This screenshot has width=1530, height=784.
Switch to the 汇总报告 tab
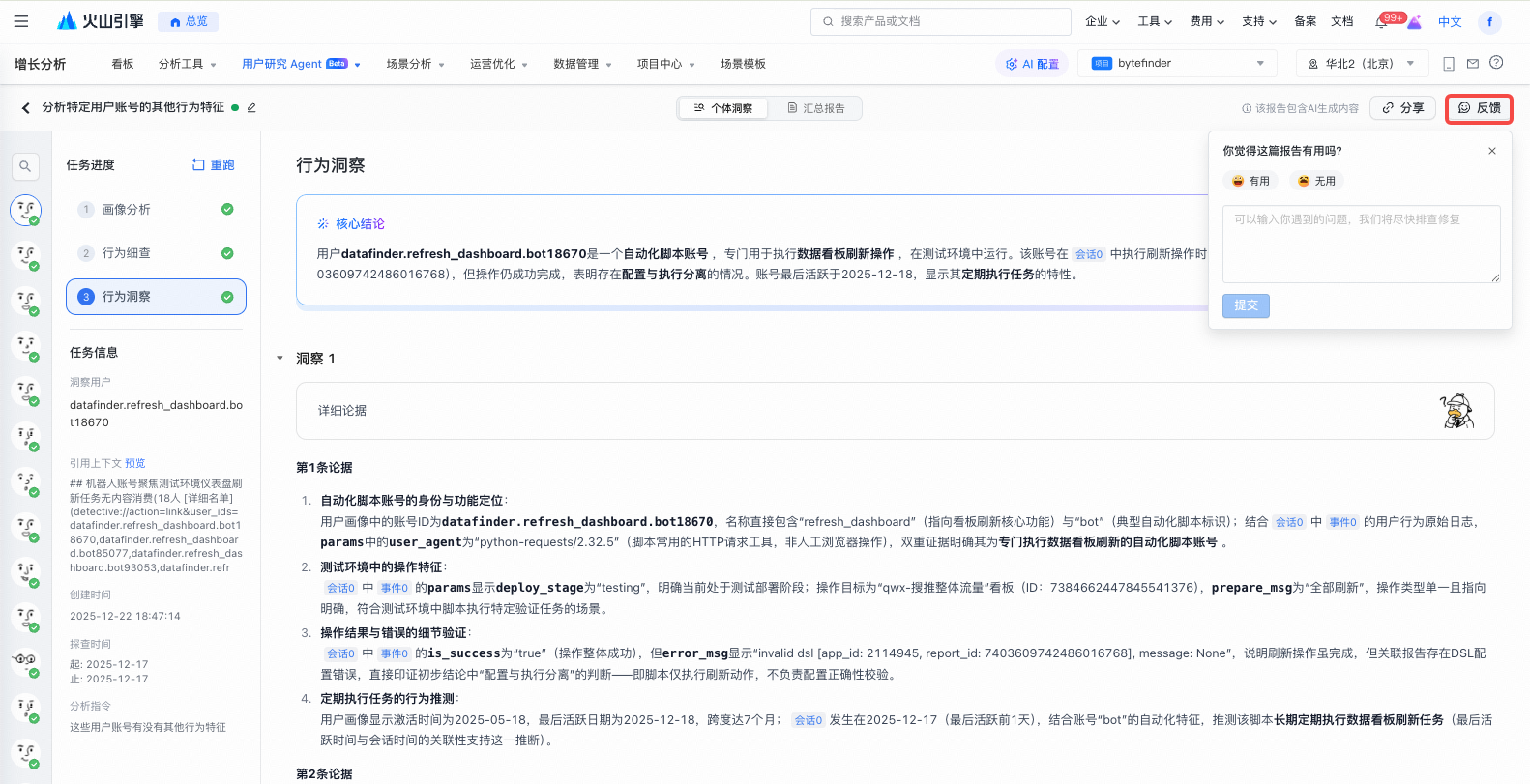(815, 108)
